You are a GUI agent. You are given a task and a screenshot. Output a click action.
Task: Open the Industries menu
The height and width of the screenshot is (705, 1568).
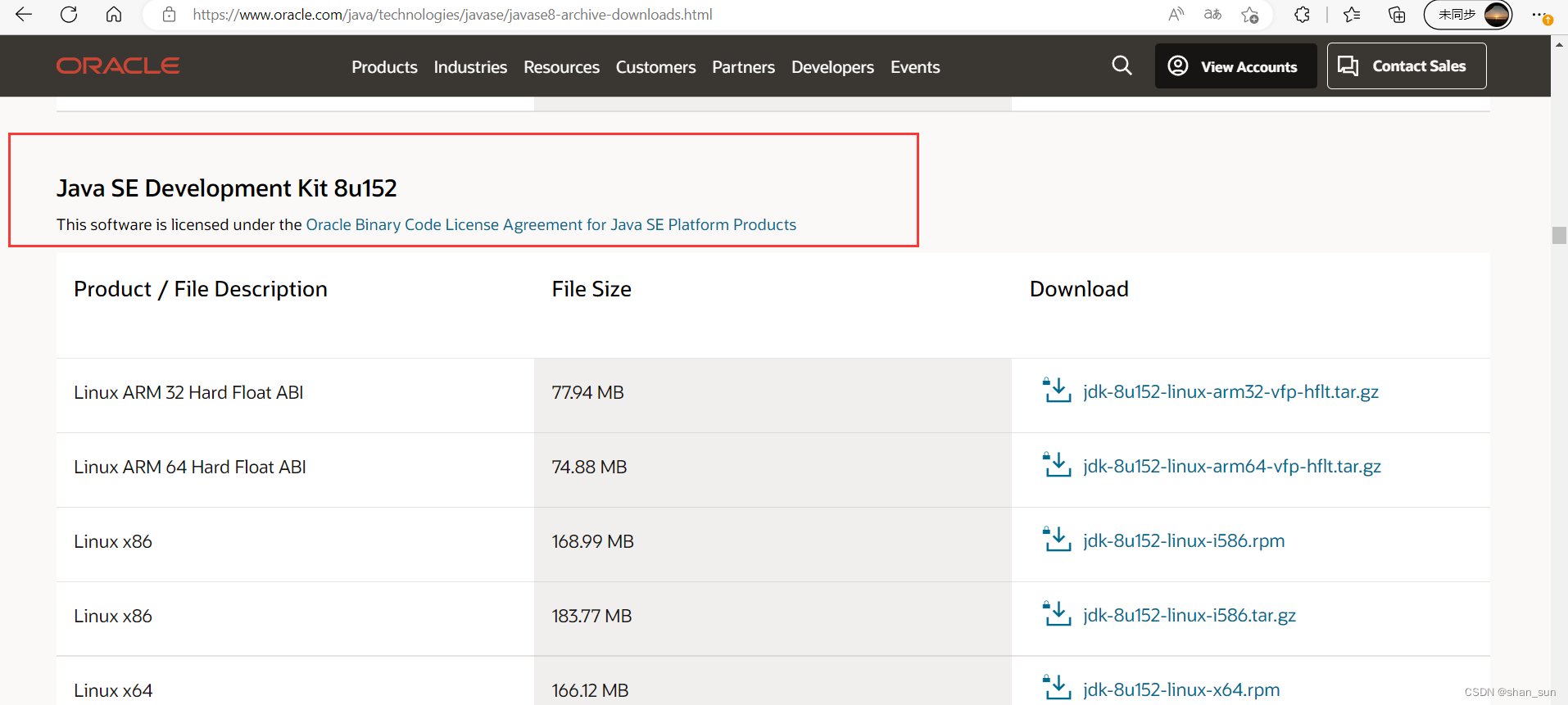470,67
